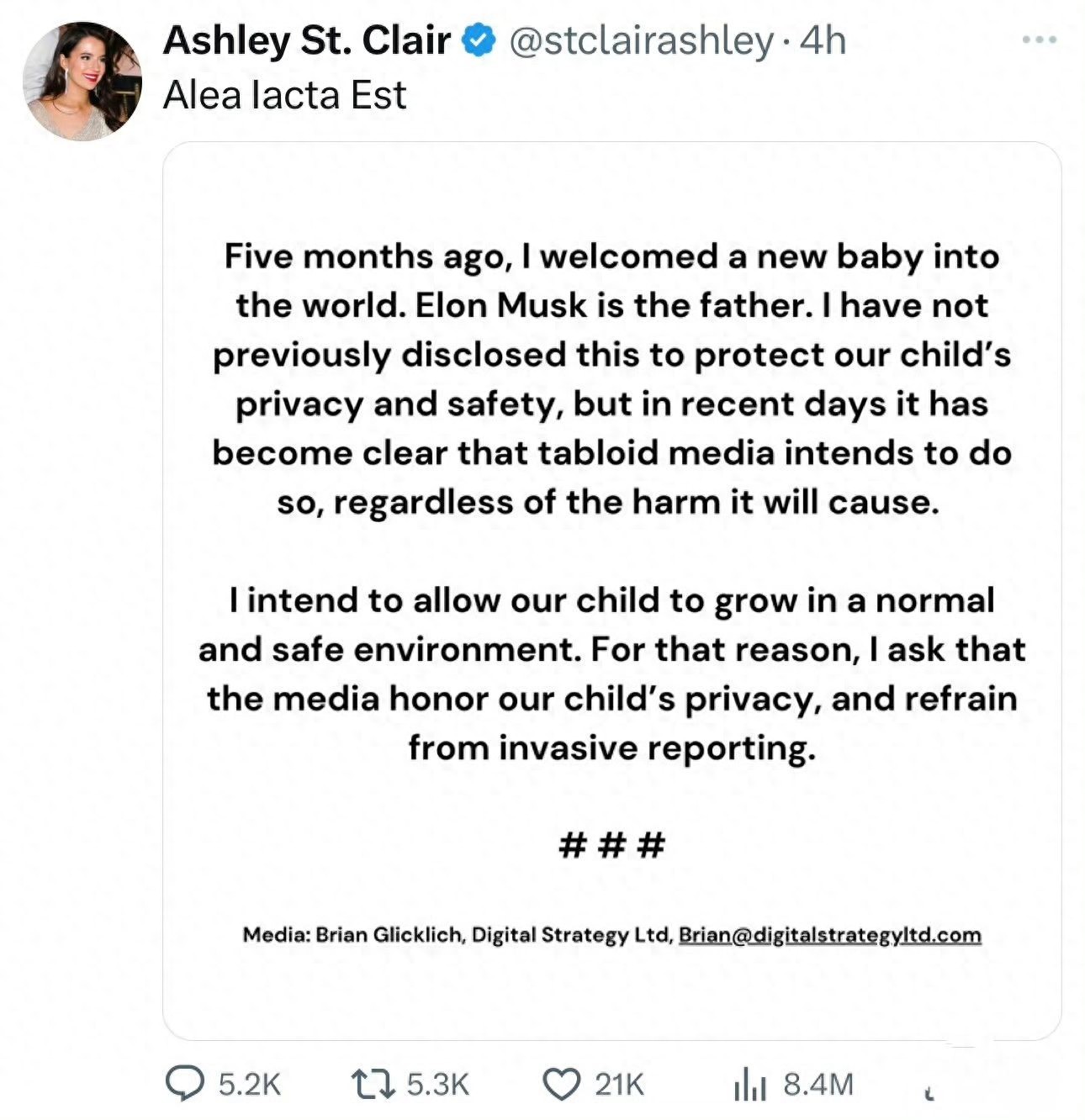Click the repost arrows icon
This screenshot has height=1120, width=1085.
373,1083
